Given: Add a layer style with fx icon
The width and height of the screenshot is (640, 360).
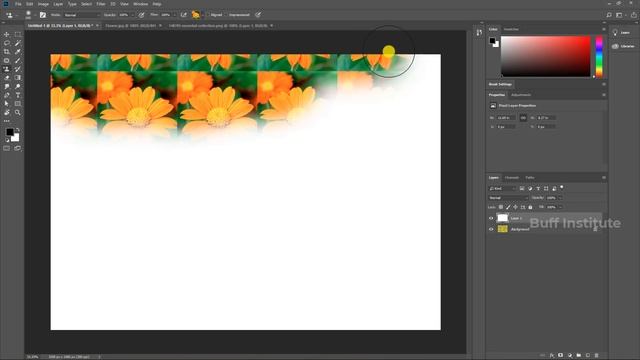Looking at the screenshot, I should [552, 356].
